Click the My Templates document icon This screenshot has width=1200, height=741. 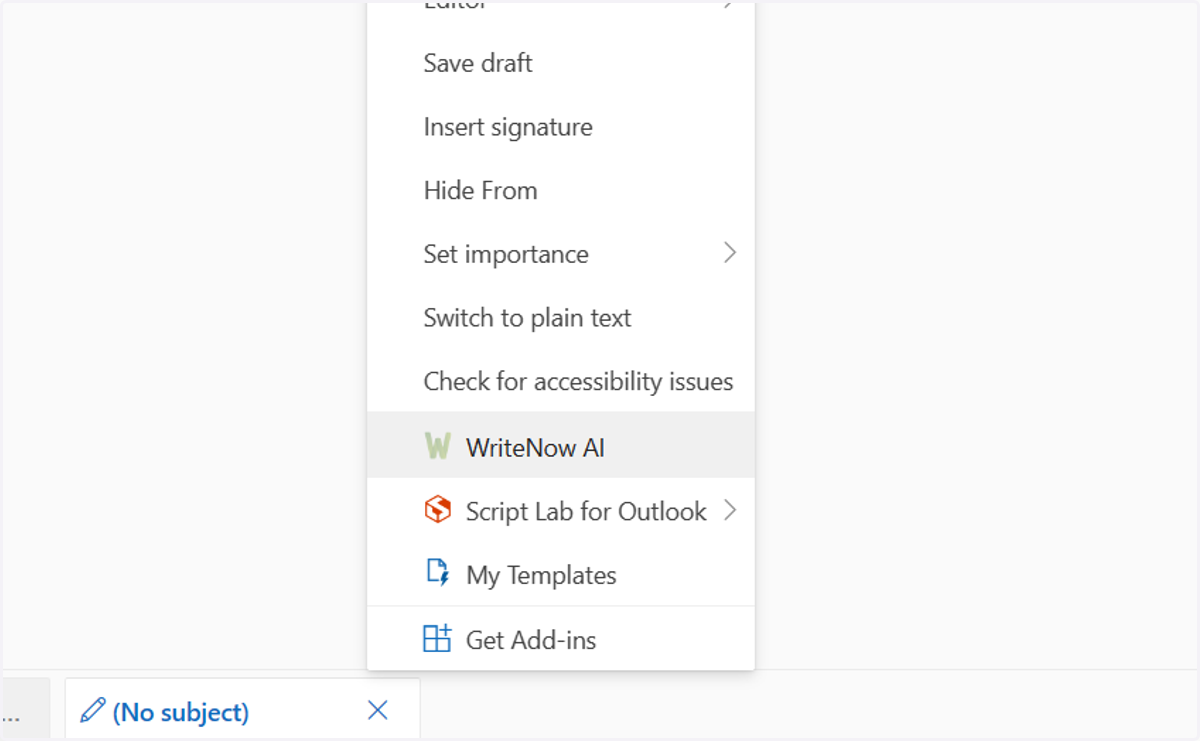[437, 573]
